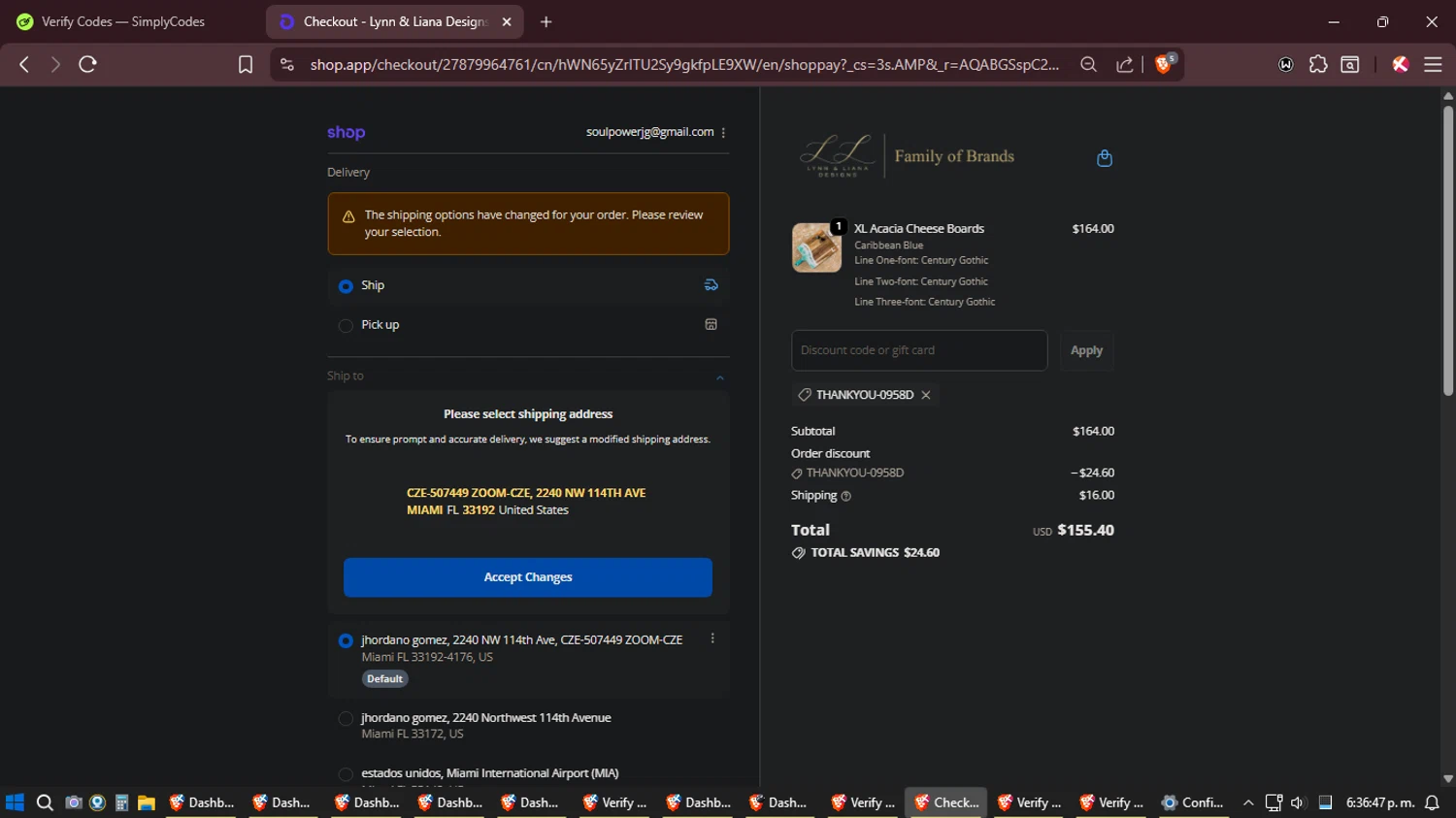Select the 2240 Northwest 114th Avenue address
The height and width of the screenshot is (818, 1456).
(346, 719)
